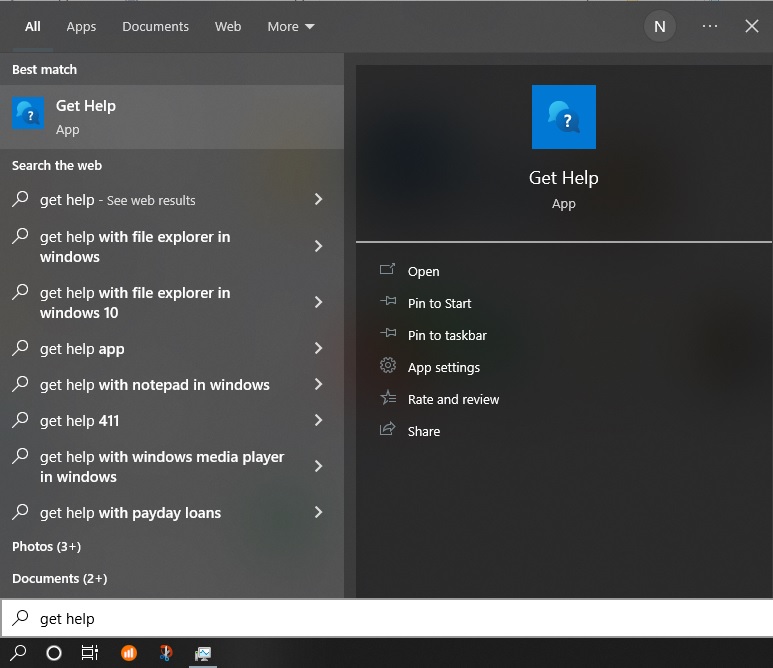Click the Rate and review star icon
This screenshot has height=668, width=773.
388,397
